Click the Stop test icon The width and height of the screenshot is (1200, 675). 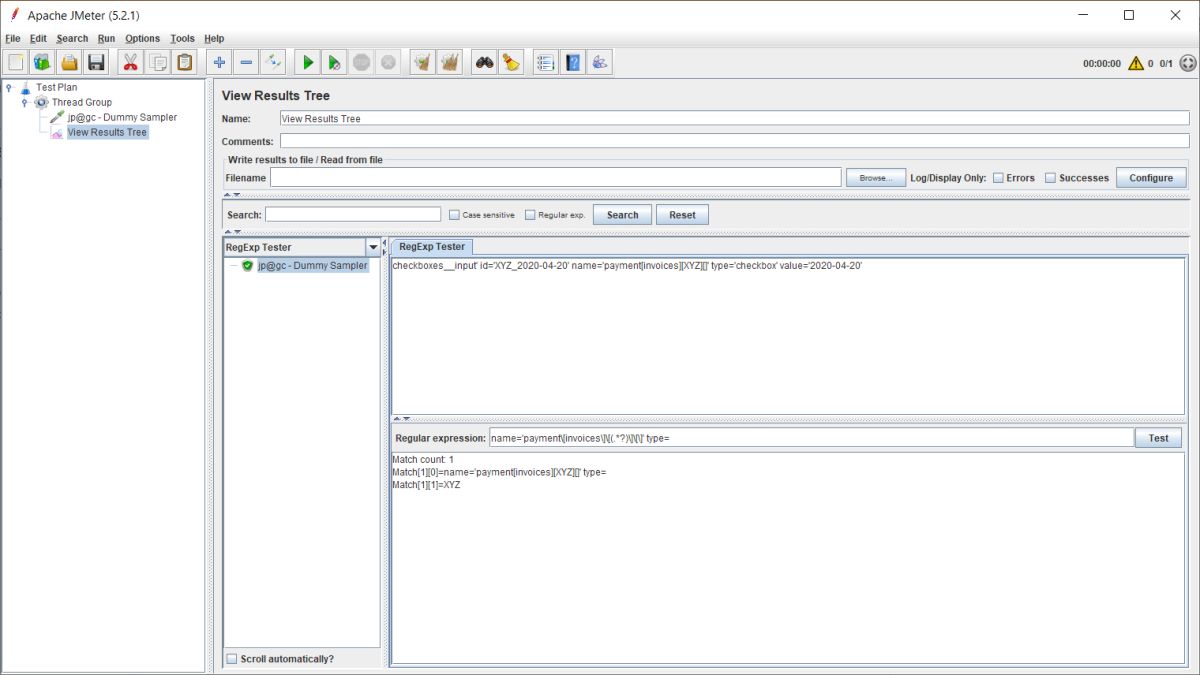pyautogui.click(x=361, y=63)
